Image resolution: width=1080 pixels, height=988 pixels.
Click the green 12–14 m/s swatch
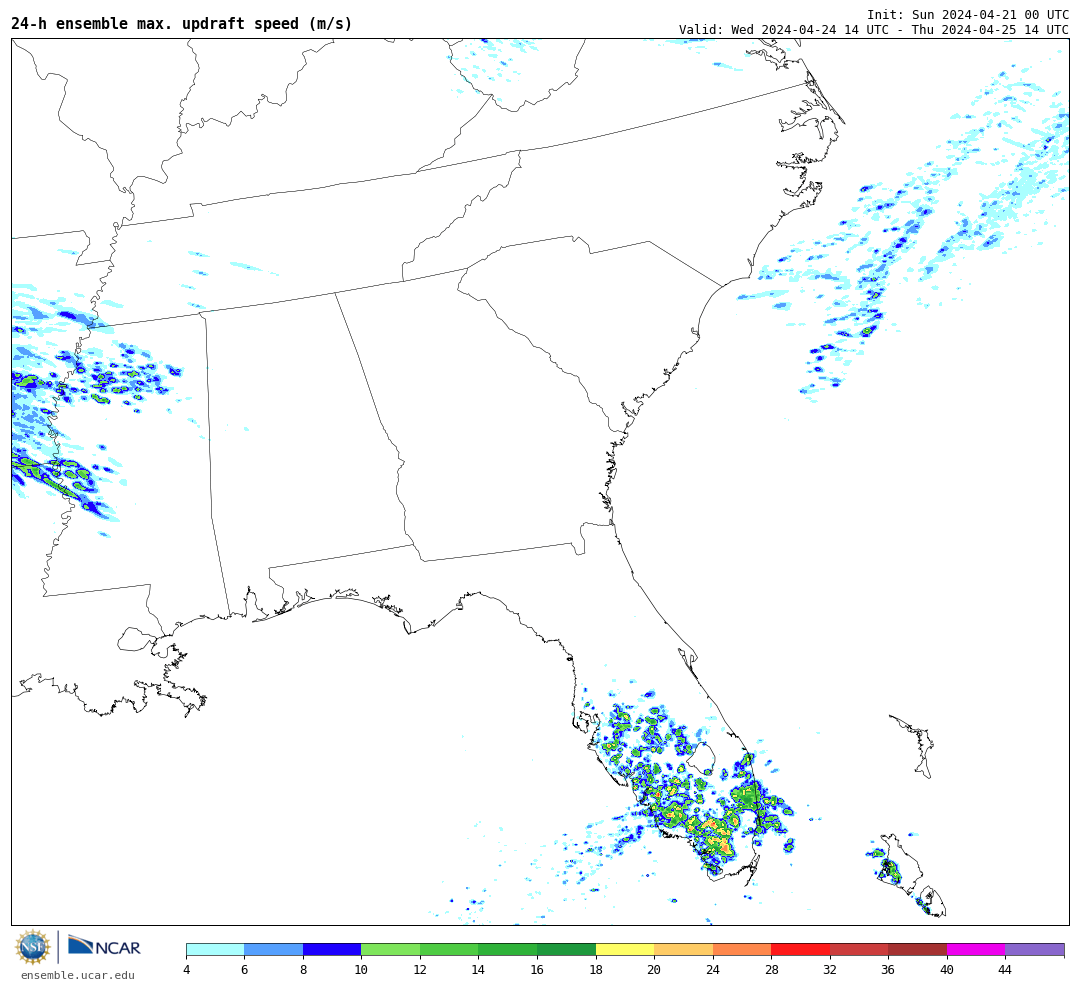(x=449, y=949)
